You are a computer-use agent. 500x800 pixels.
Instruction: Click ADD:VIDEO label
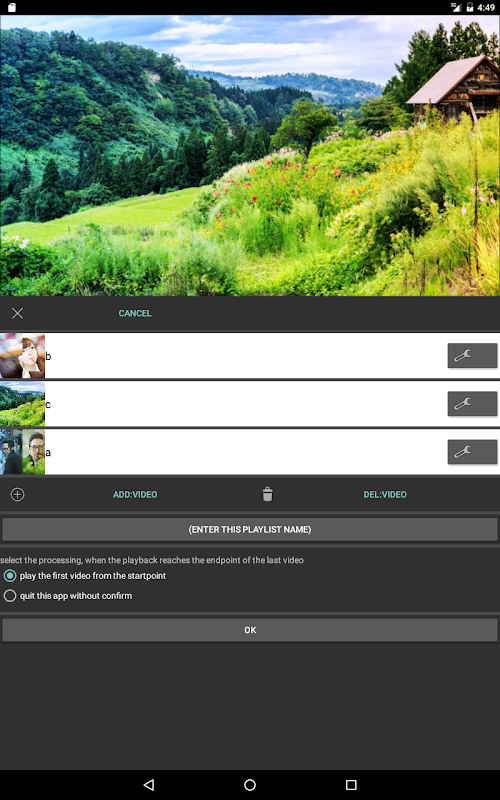[x=135, y=494]
